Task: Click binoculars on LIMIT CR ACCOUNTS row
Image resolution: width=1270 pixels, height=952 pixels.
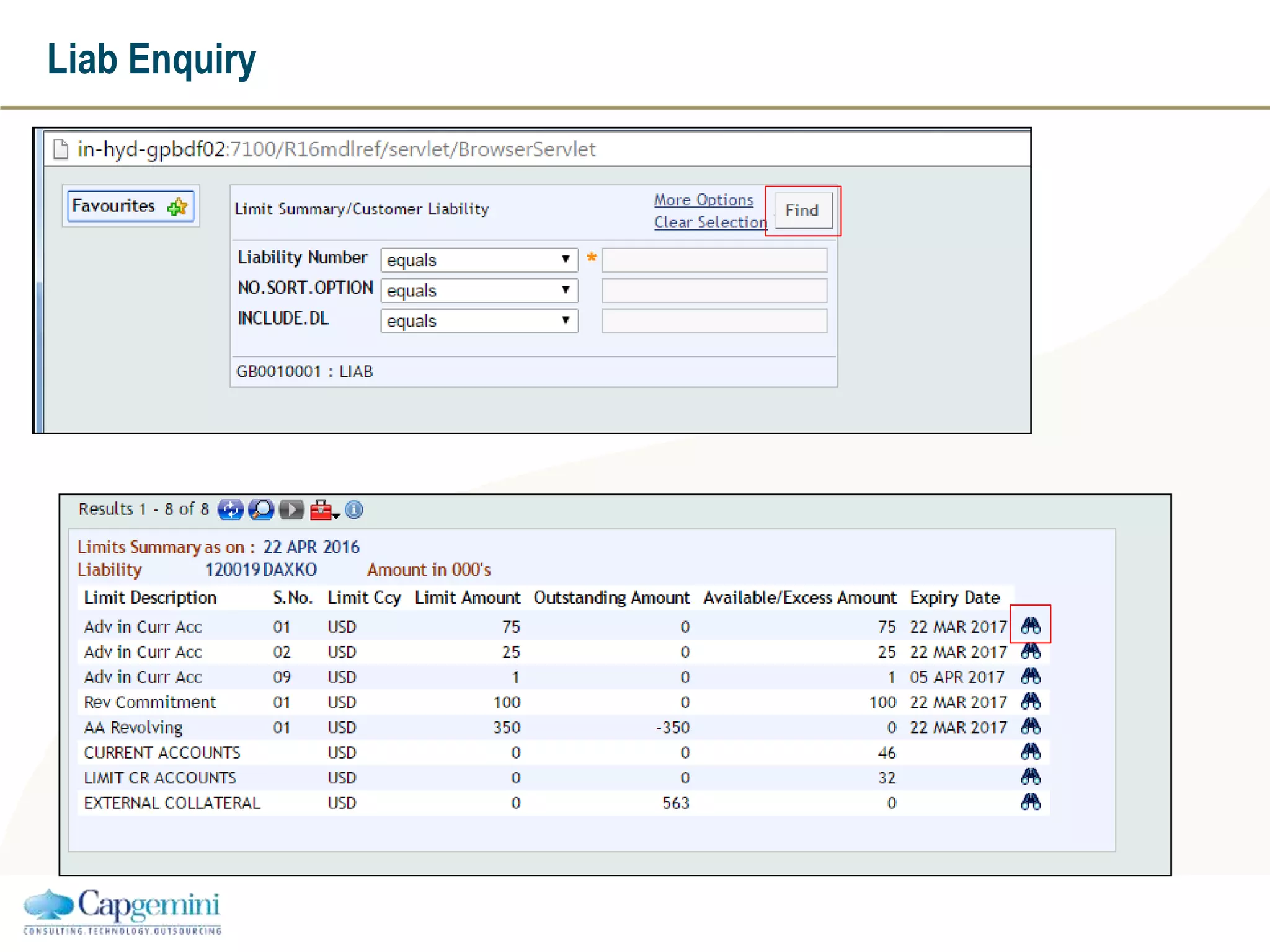Action: (x=1030, y=777)
